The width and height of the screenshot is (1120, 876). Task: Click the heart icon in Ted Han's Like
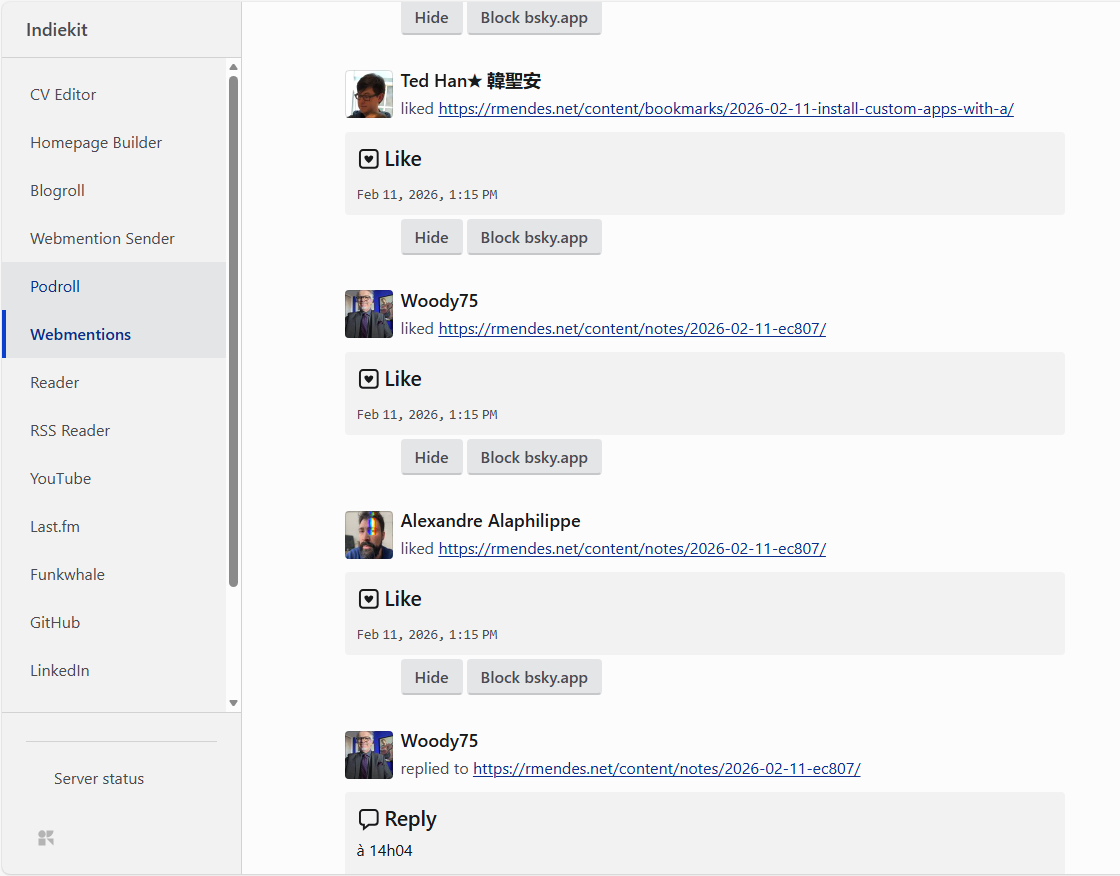click(x=368, y=159)
